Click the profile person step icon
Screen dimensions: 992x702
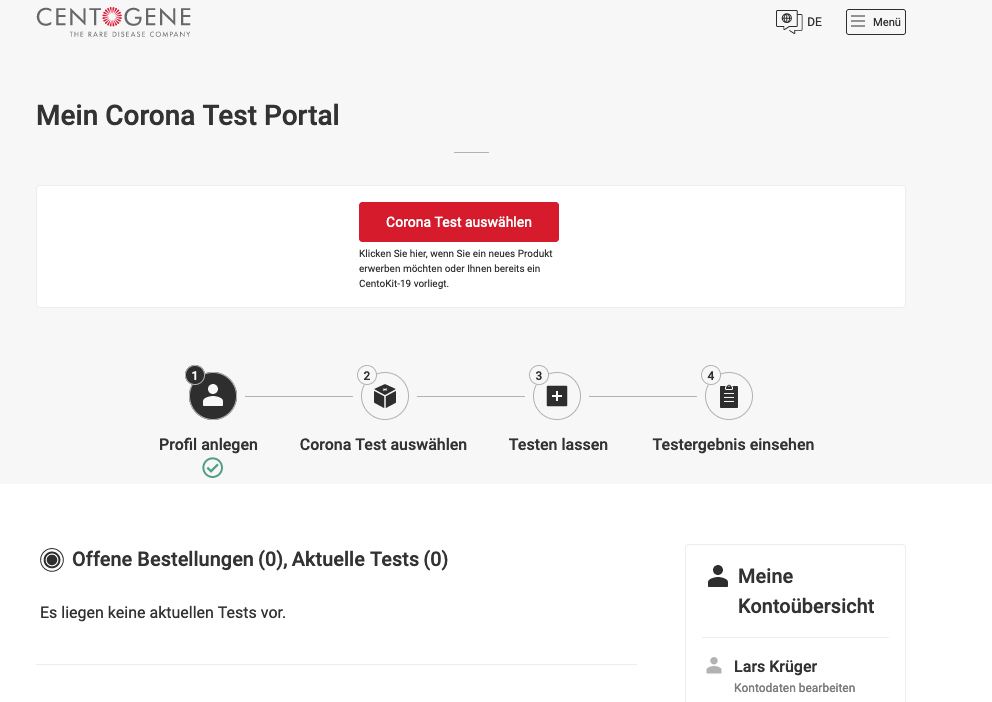213,397
